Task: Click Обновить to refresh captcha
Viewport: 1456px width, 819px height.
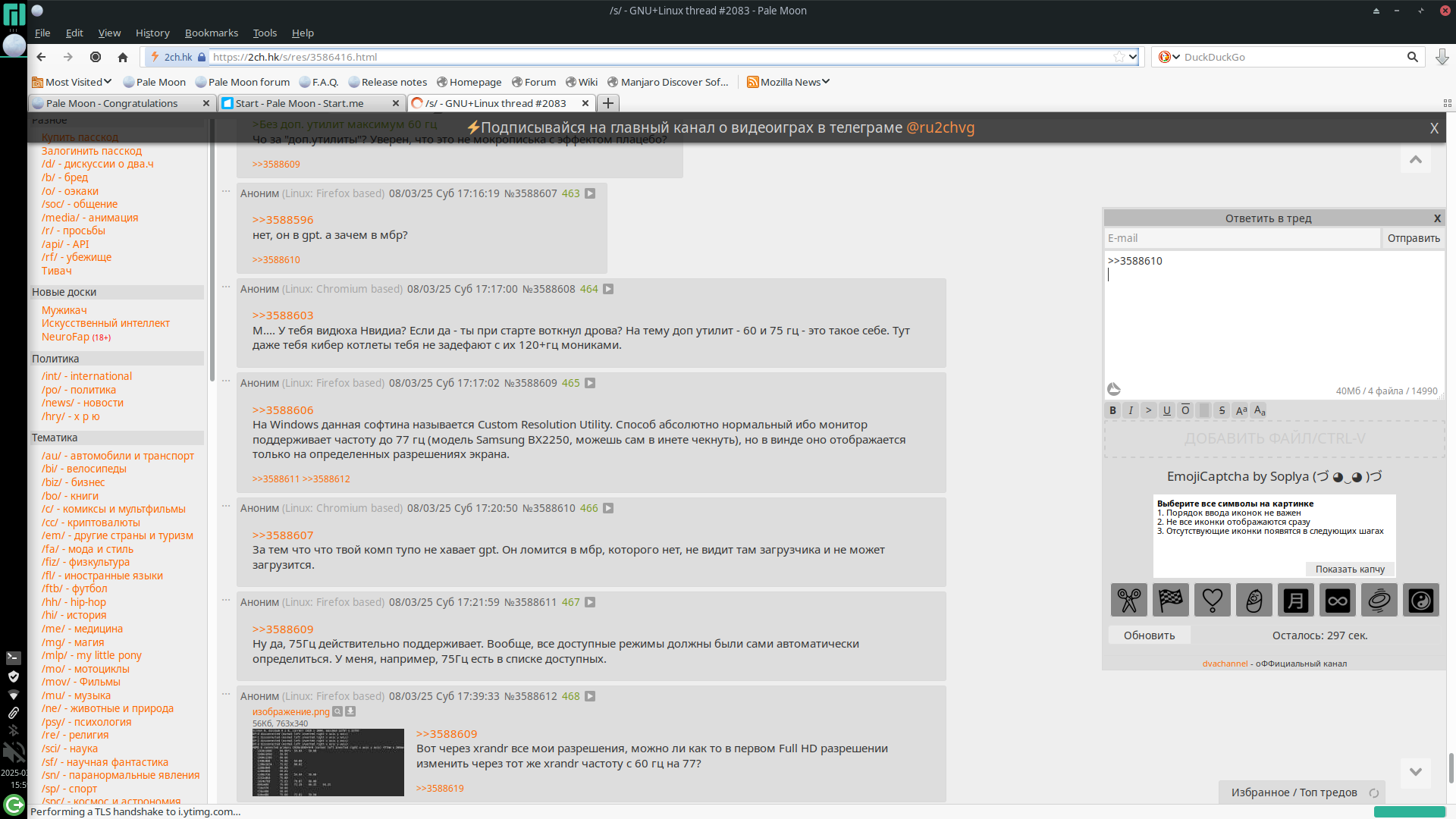Action: (x=1149, y=635)
